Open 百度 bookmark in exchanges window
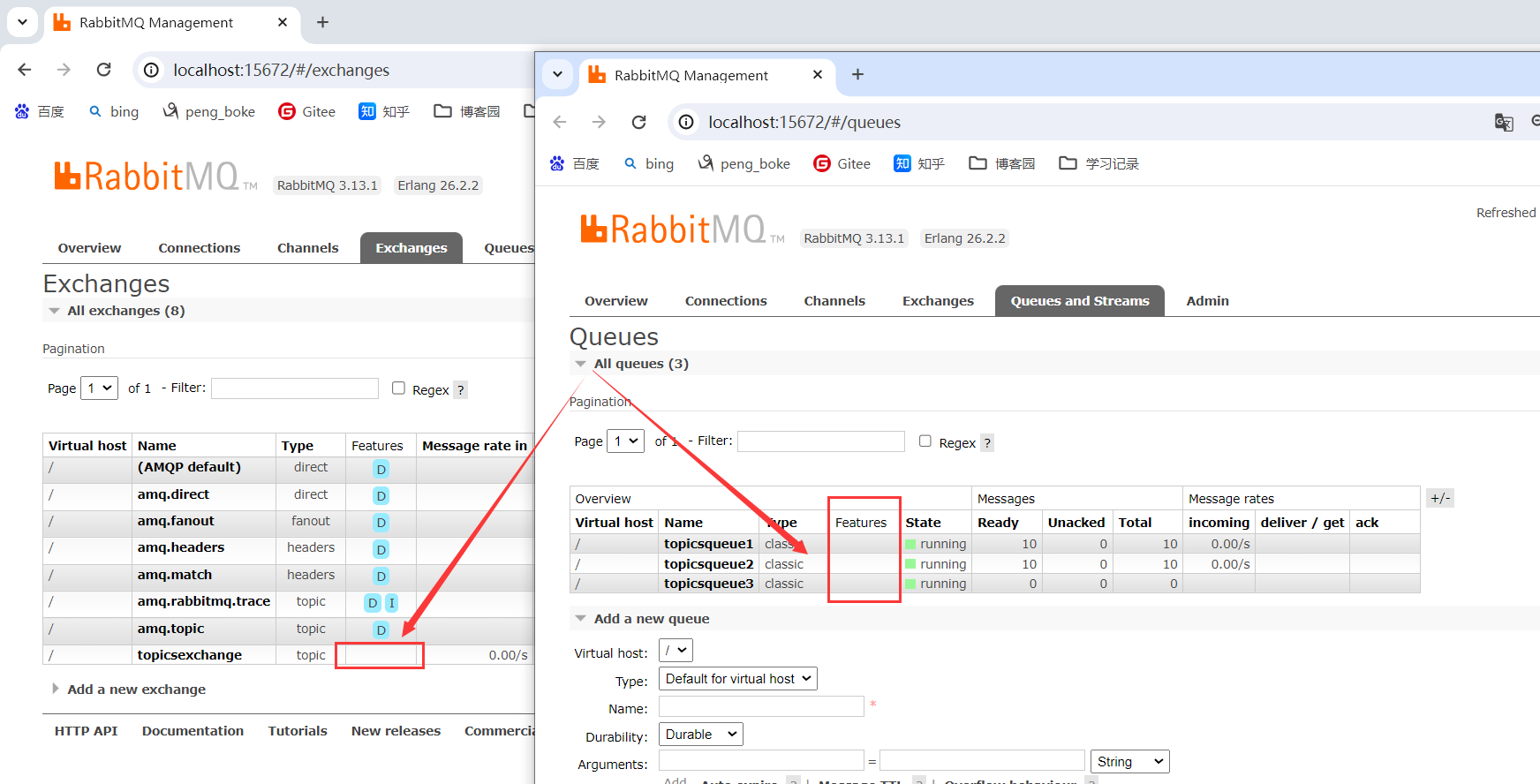Viewport: 1540px width, 784px height. coord(40,111)
